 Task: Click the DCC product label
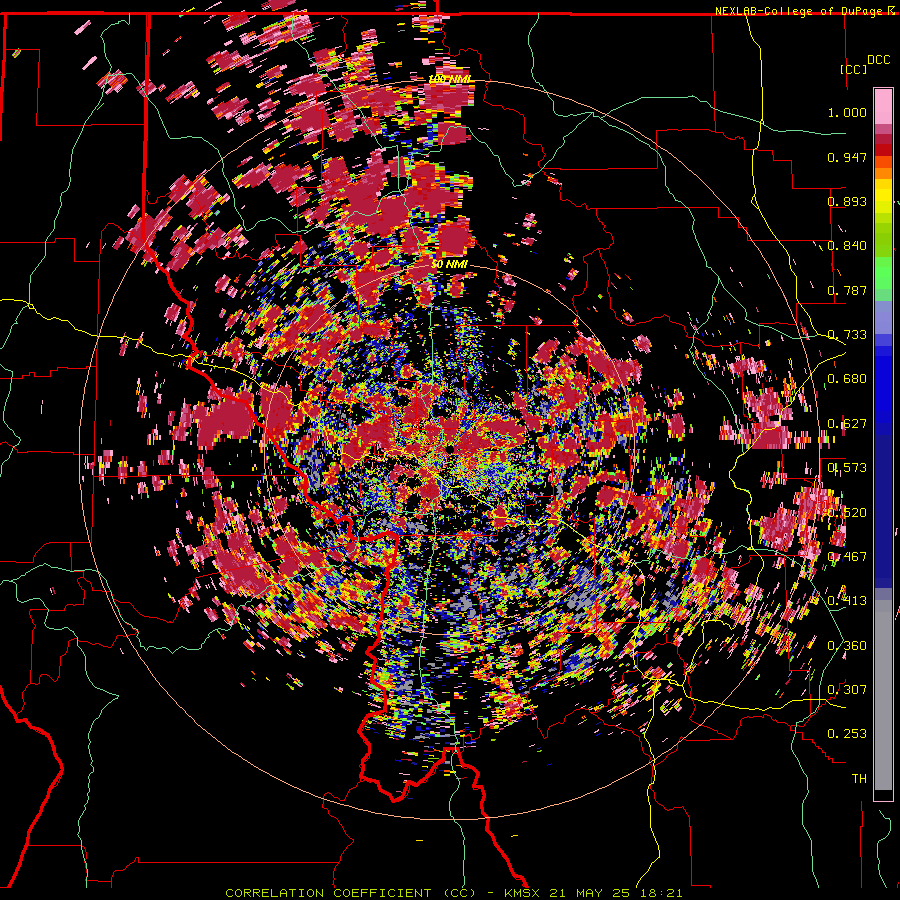(878, 60)
